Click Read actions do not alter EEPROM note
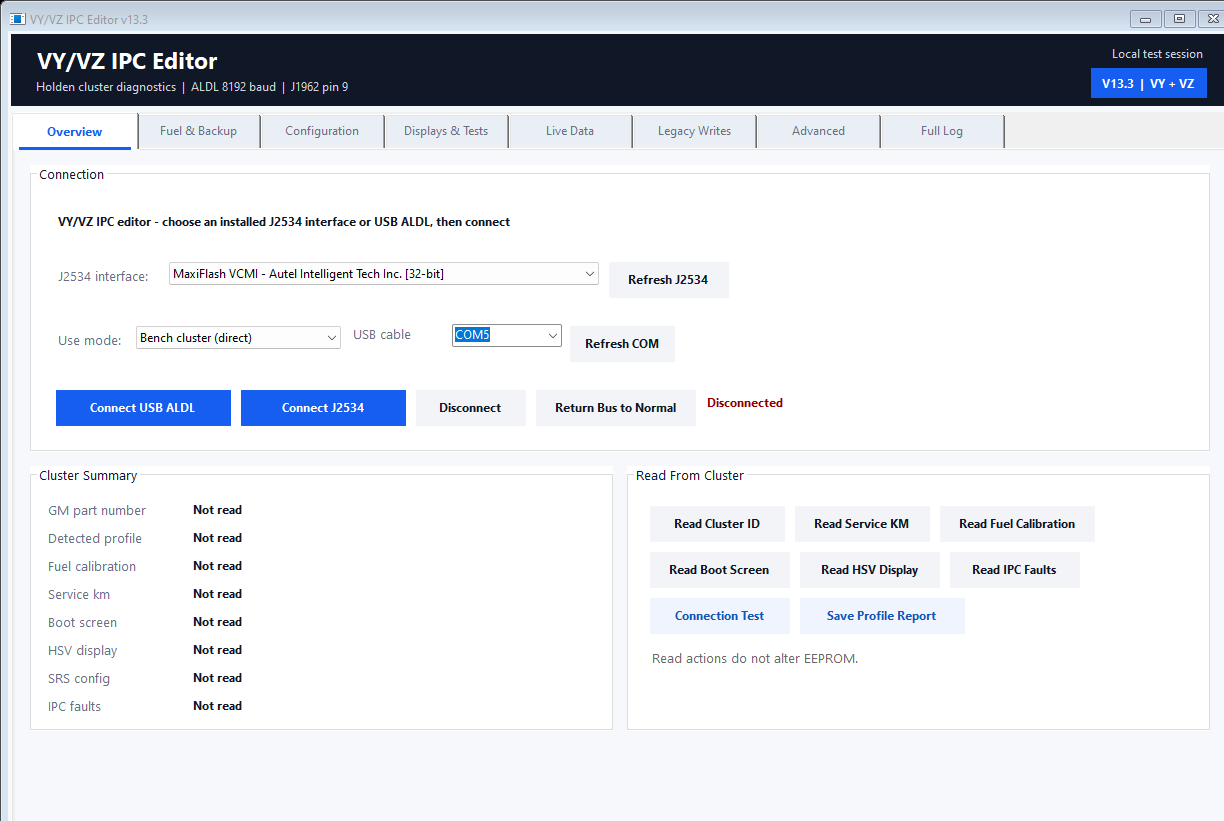The width and height of the screenshot is (1224, 821). 755,659
